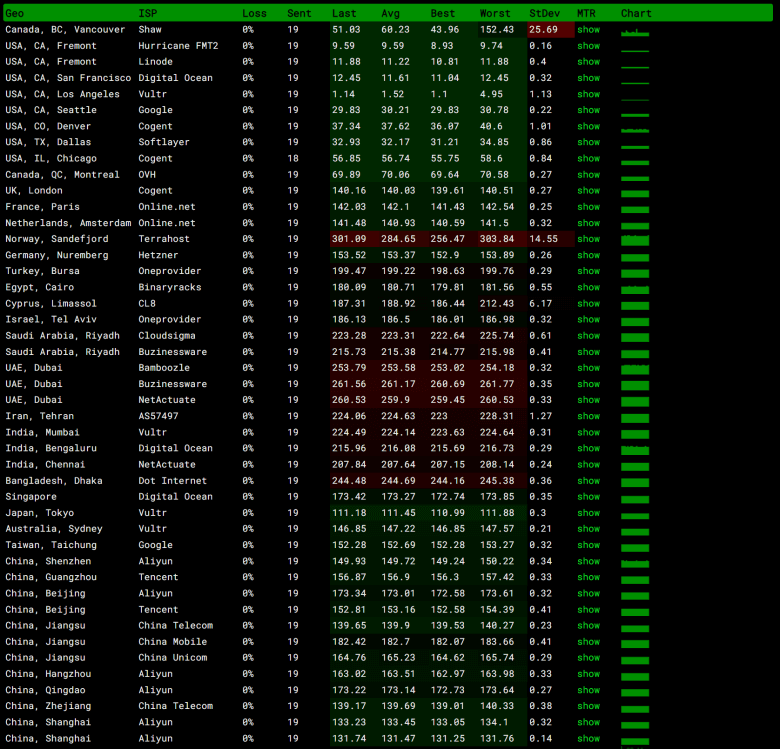Click the chart for Terrahost in Sandefjord
Screen dimensions: 780x749
coord(635,240)
